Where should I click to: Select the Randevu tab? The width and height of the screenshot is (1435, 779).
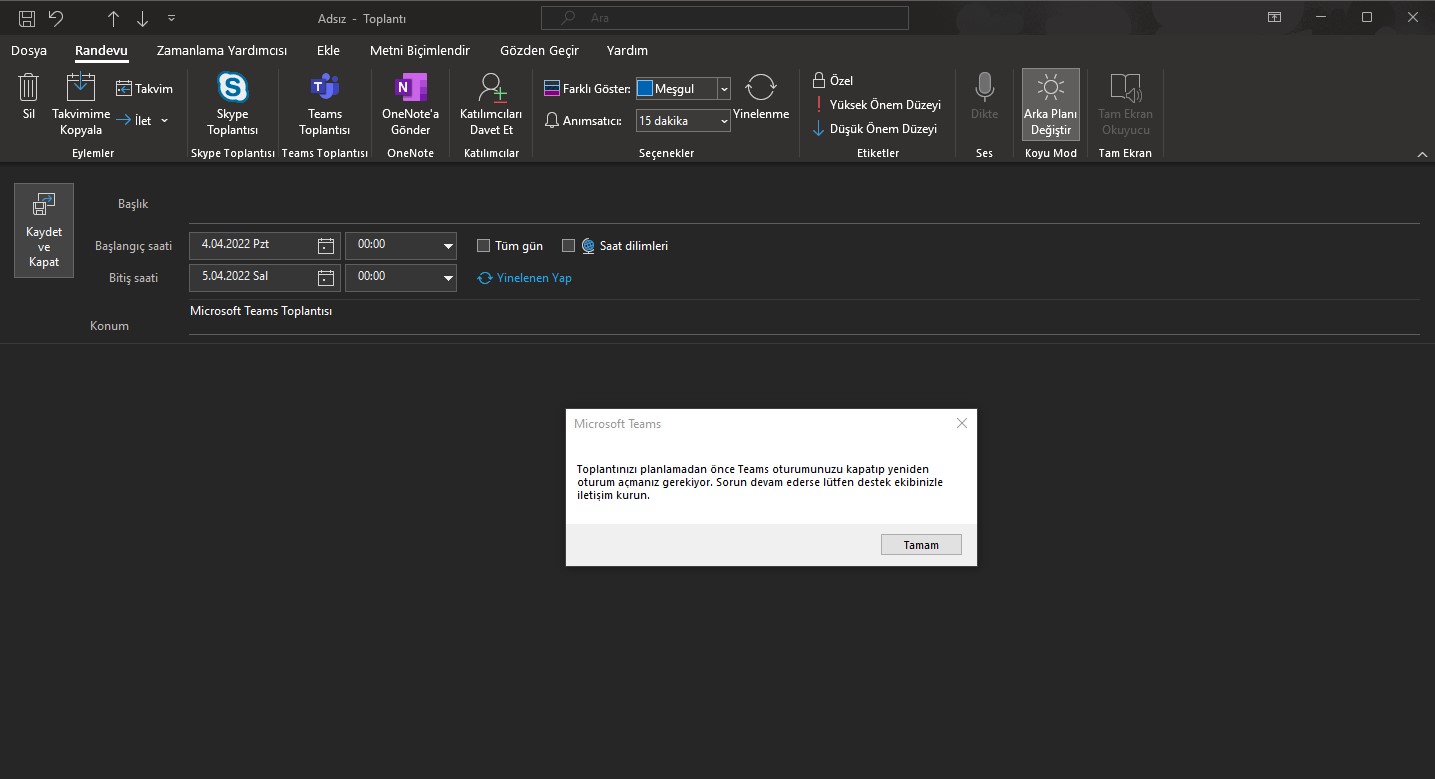pos(101,50)
